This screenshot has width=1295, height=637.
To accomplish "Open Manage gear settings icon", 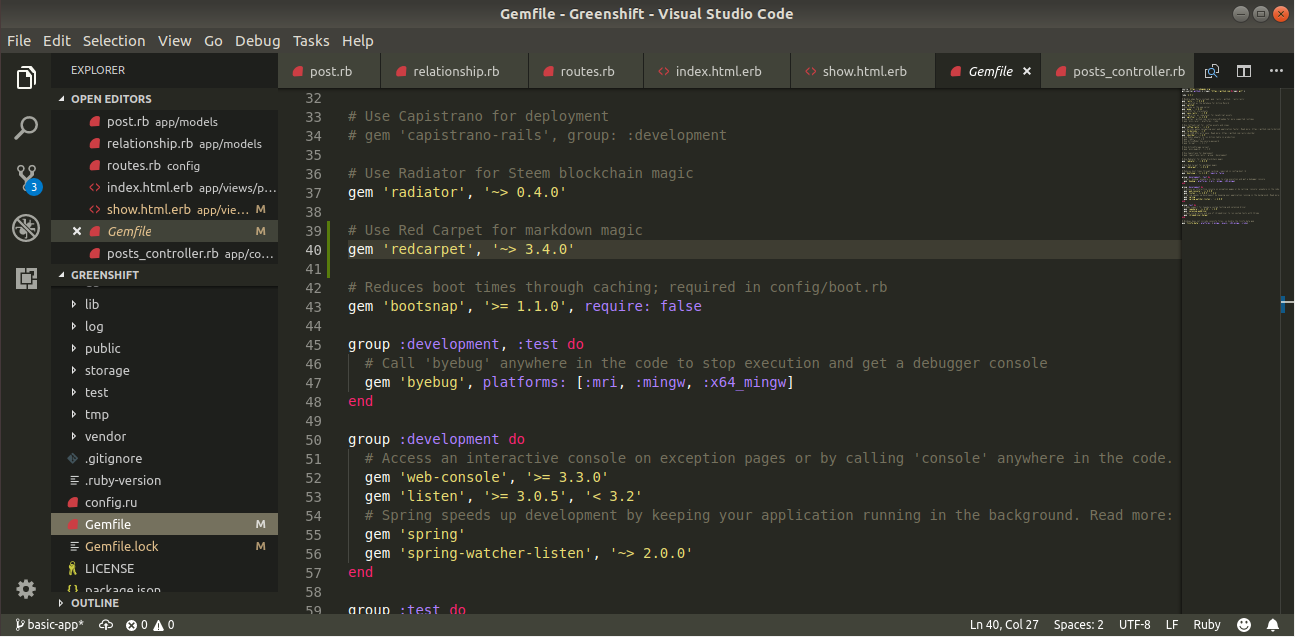I will (26, 589).
